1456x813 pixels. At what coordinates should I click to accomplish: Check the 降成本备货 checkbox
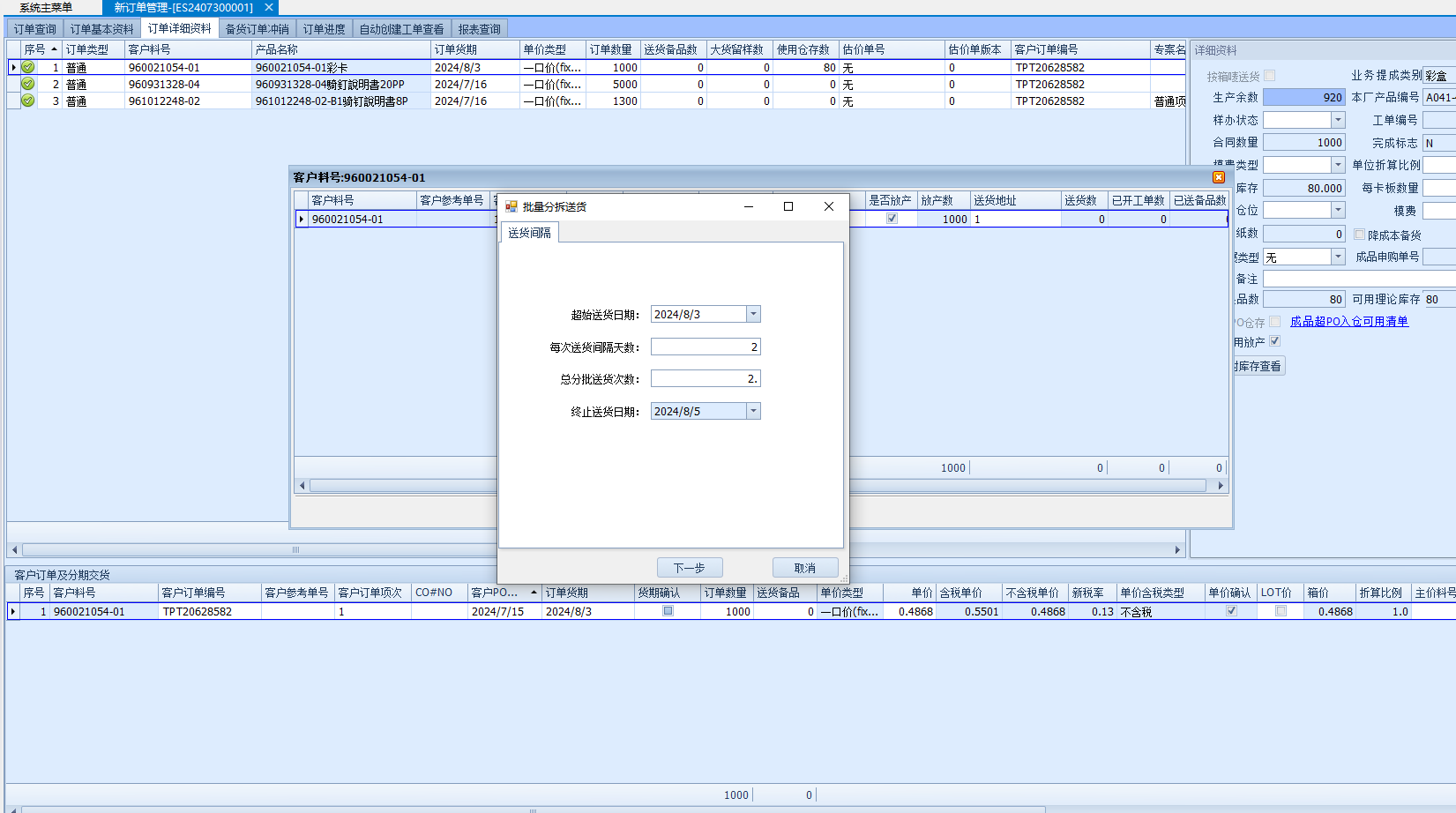pyautogui.click(x=1359, y=235)
